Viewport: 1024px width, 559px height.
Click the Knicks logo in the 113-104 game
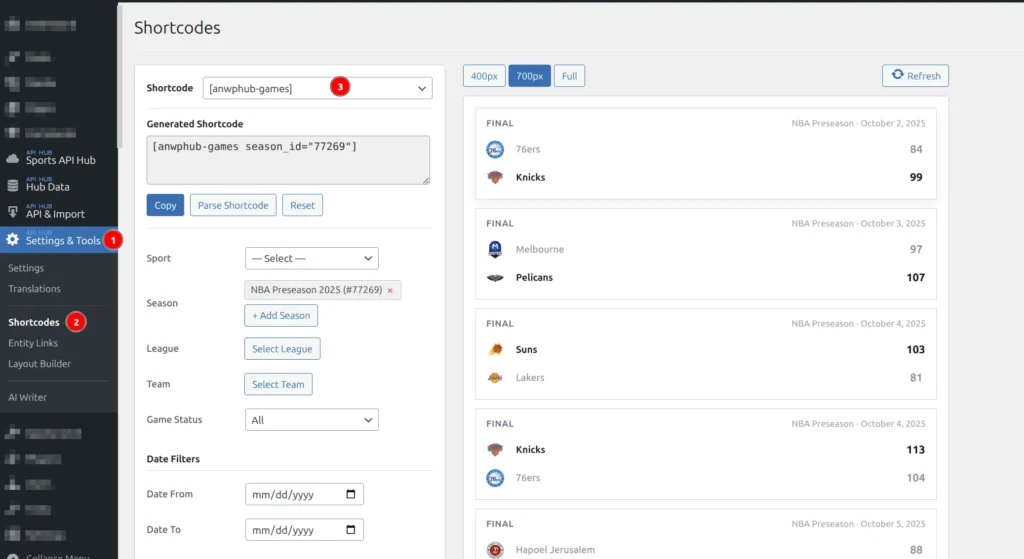(495, 449)
